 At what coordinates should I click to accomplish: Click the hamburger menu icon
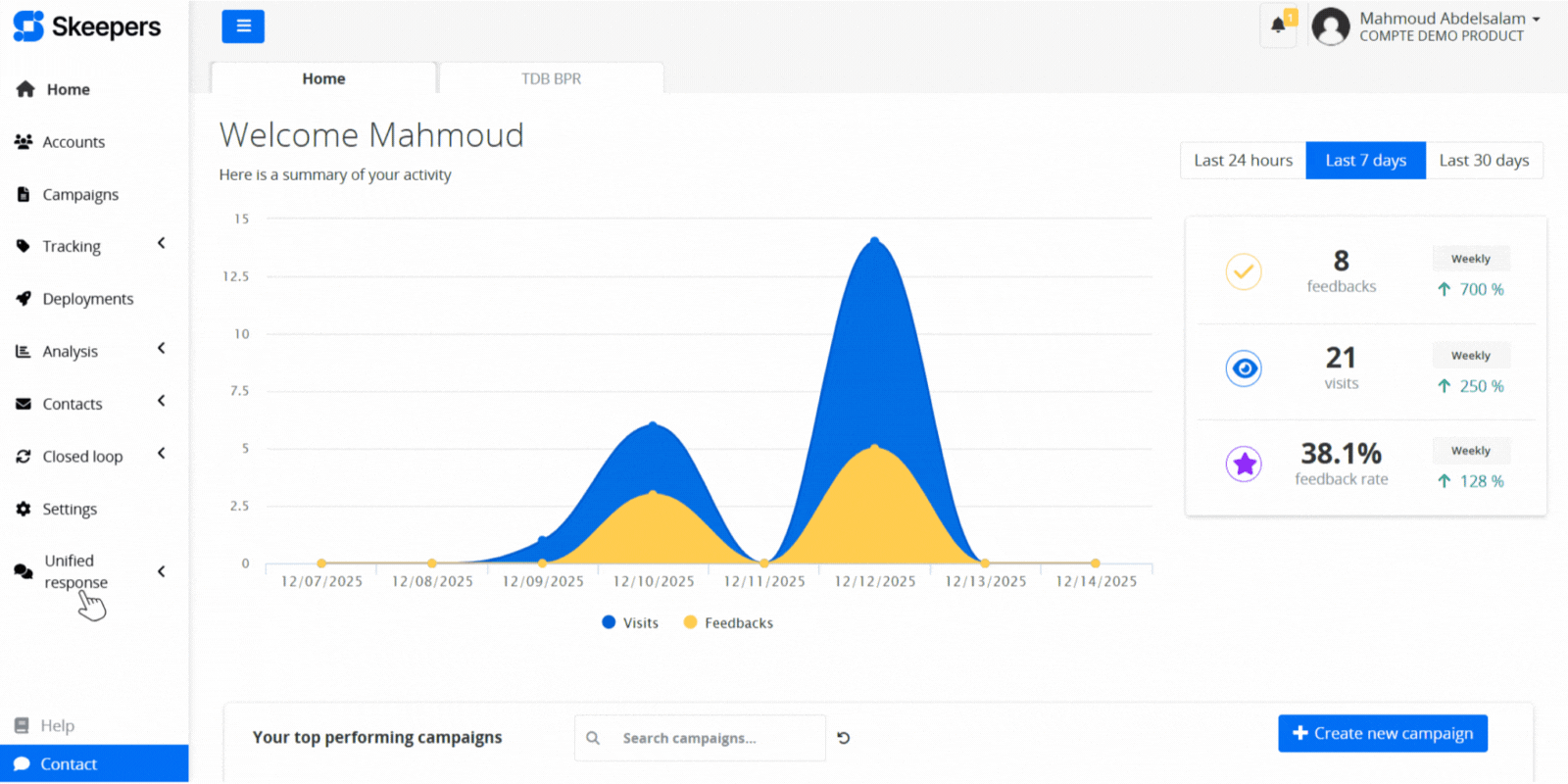coord(243,26)
